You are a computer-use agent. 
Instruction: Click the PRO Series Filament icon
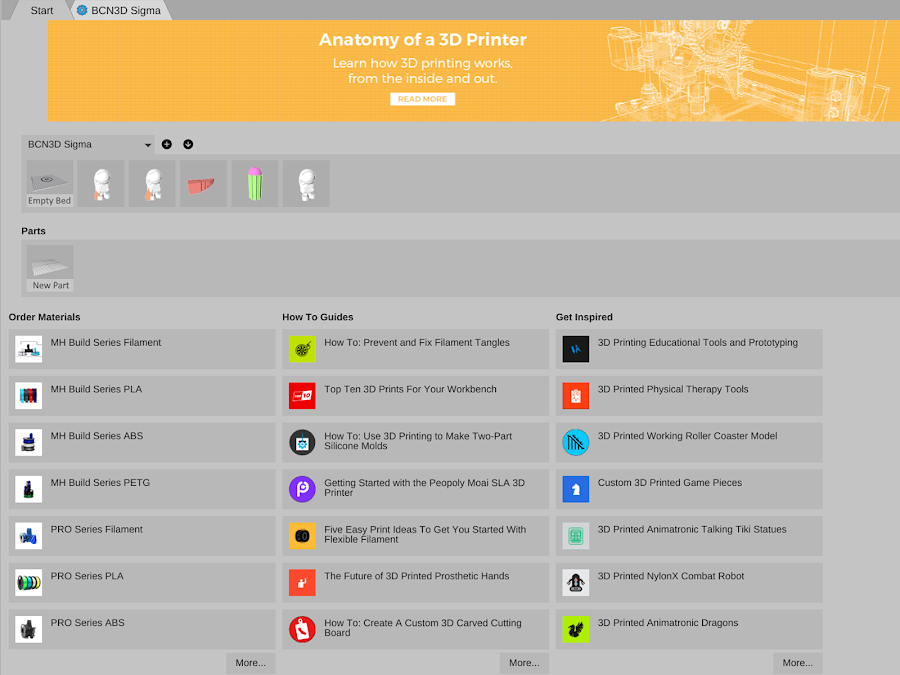pyautogui.click(x=29, y=536)
